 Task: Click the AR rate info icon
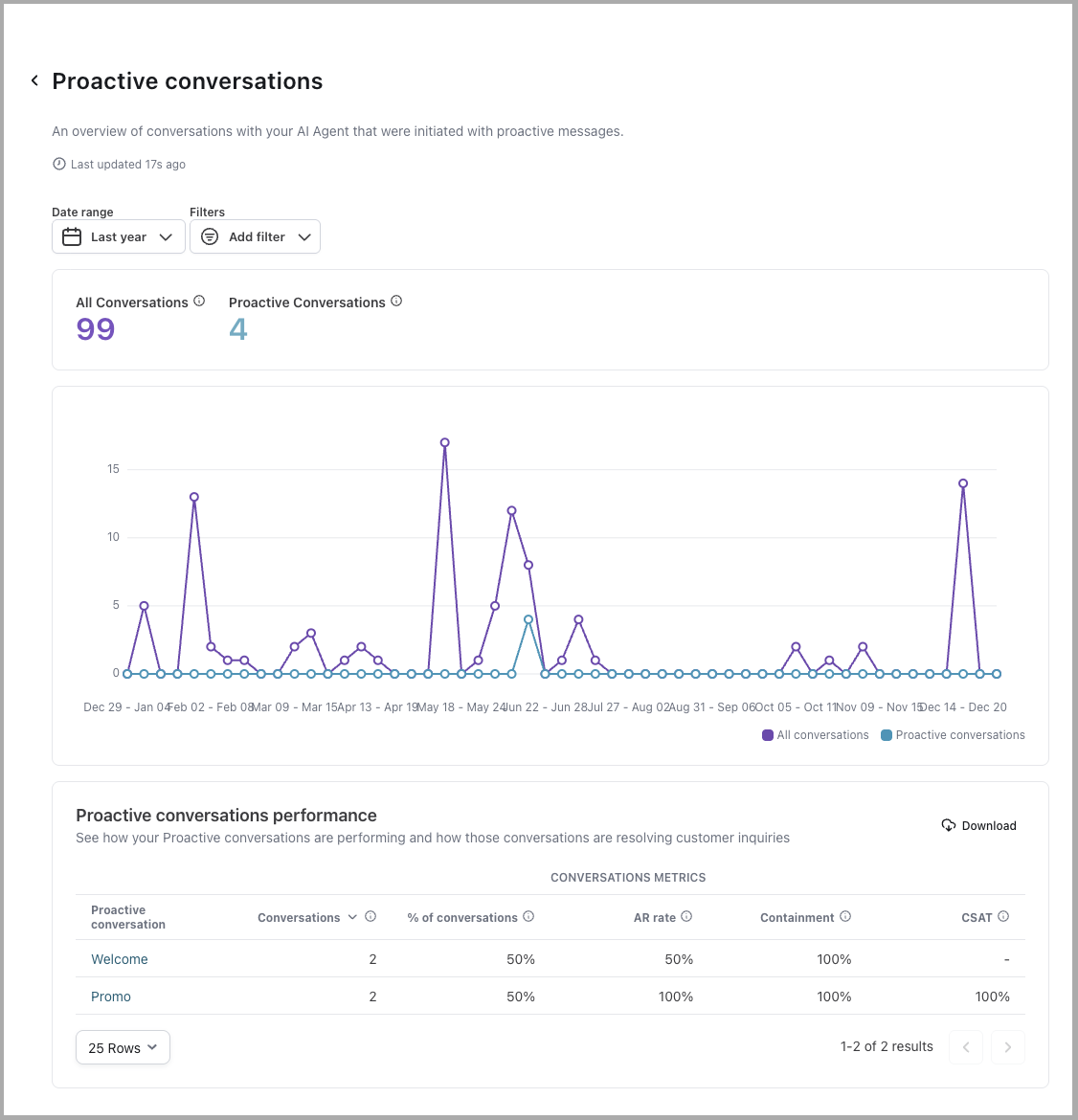pyautogui.click(x=686, y=916)
